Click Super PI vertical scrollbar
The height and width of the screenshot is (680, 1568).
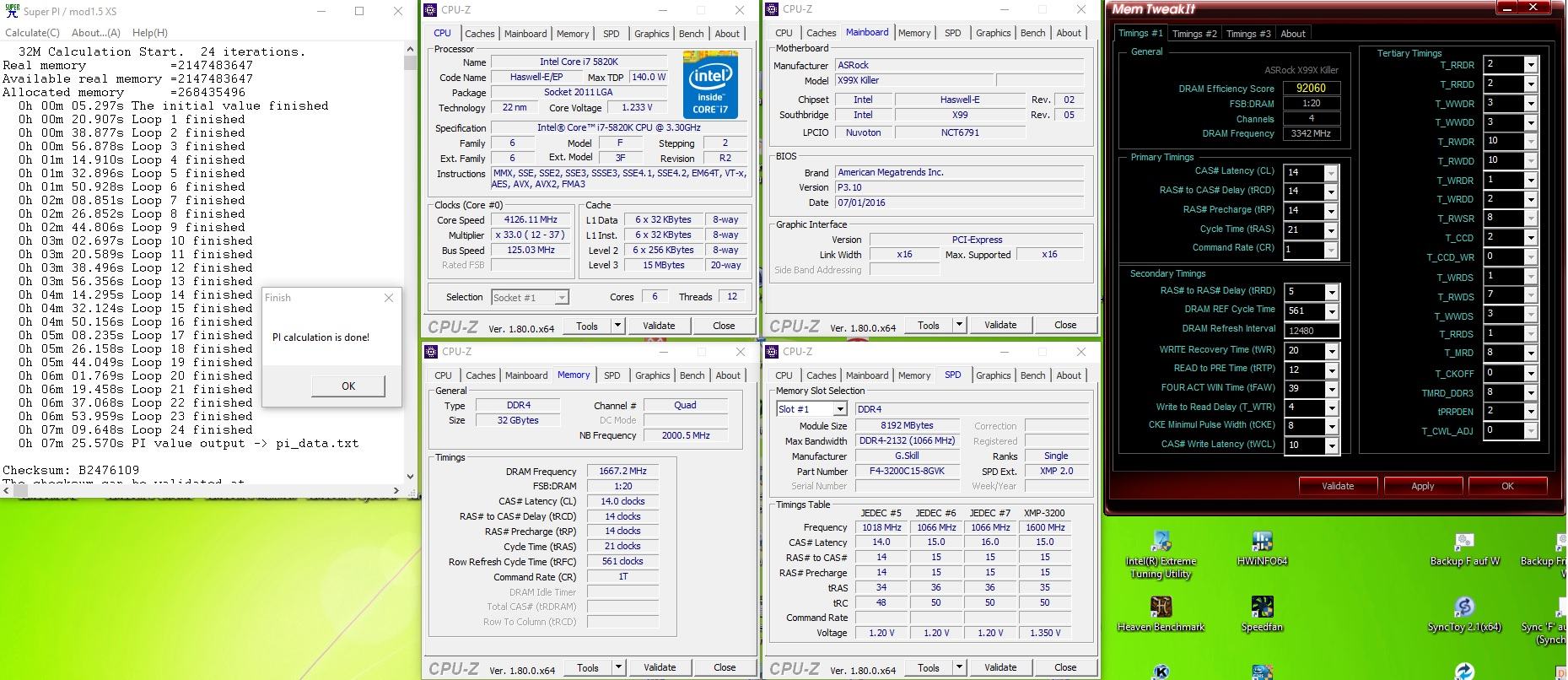tap(411, 267)
